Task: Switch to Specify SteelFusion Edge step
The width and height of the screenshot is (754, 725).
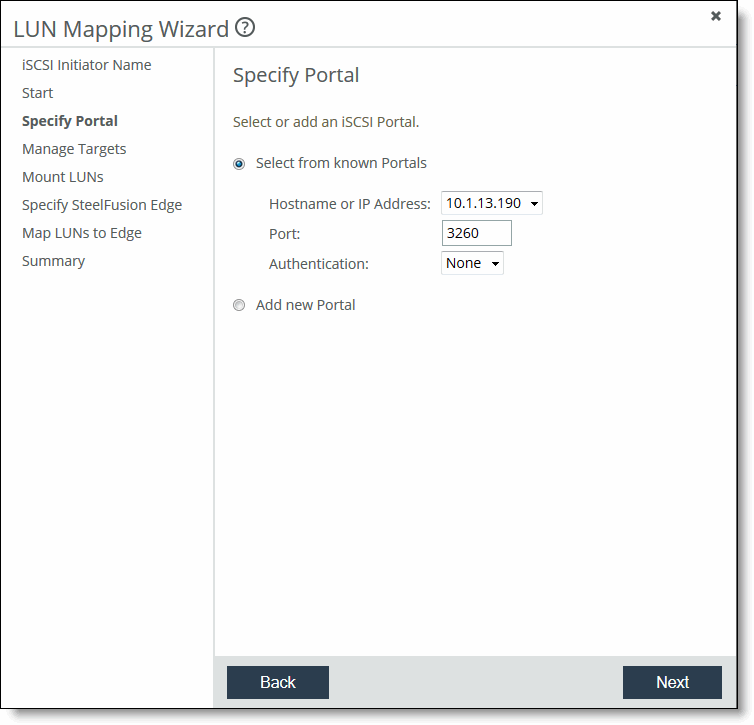Action: coord(102,205)
